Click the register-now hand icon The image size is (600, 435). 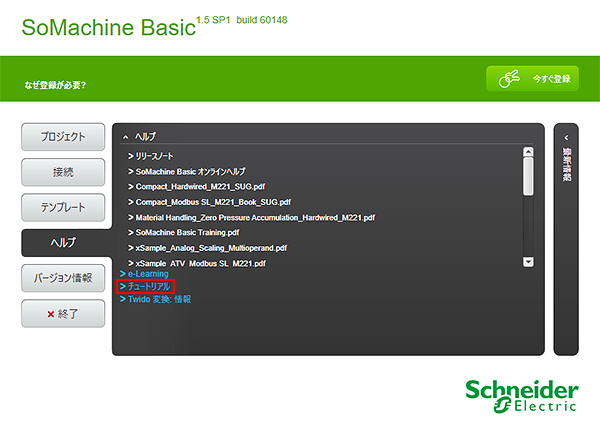pyautogui.click(x=509, y=79)
